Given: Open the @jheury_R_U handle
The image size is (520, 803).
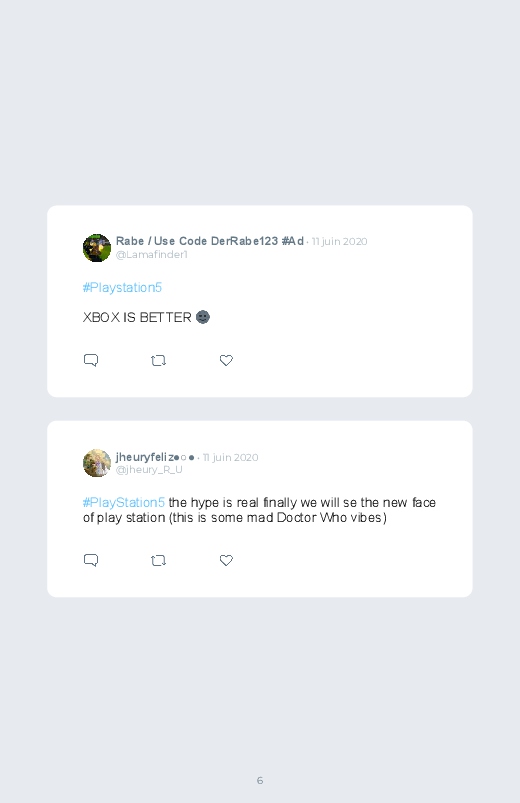Looking at the screenshot, I should pyautogui.click(x=149, y=470).
